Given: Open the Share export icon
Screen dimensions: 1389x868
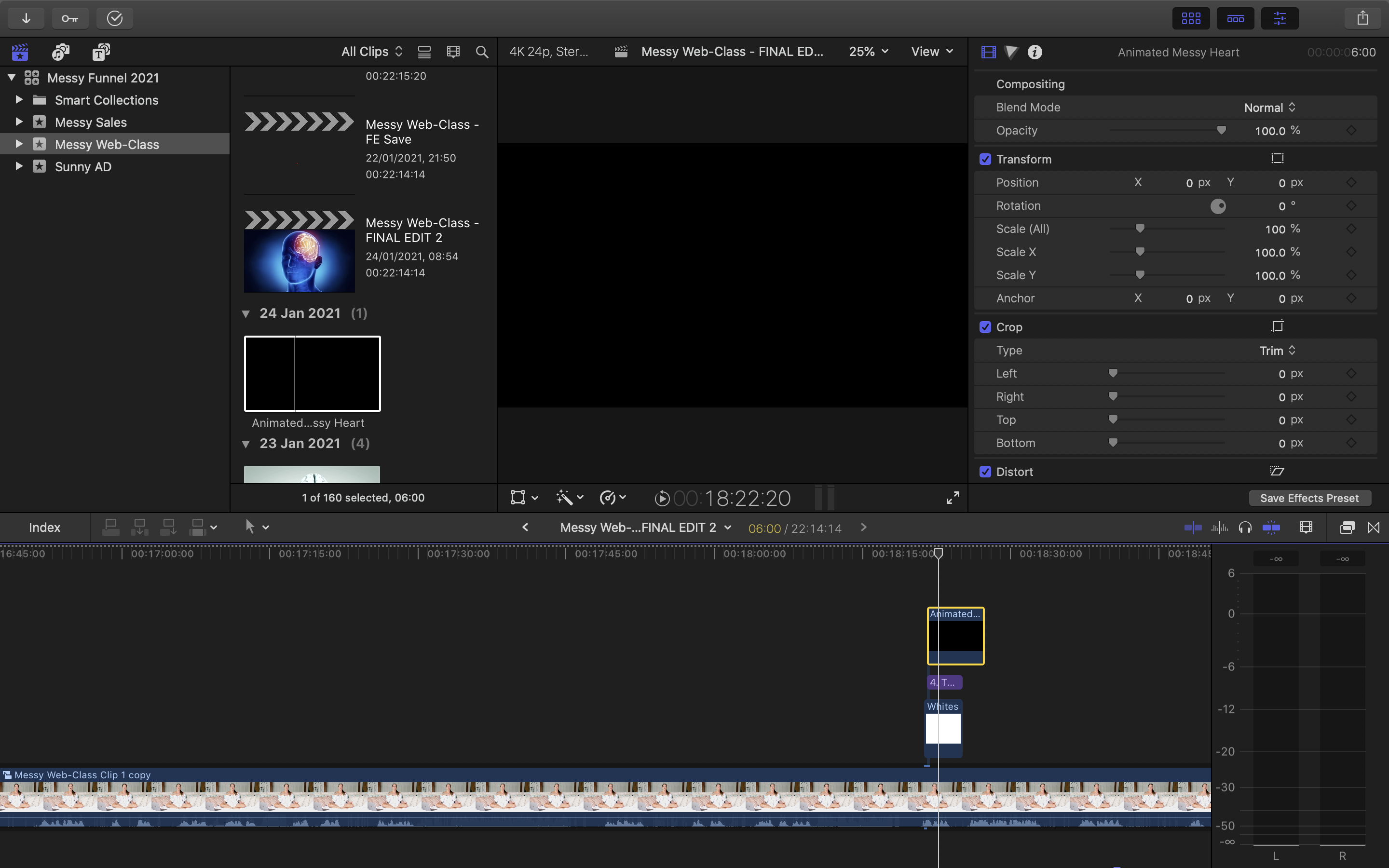Looking at the screenshot, I should point(1362,18).
